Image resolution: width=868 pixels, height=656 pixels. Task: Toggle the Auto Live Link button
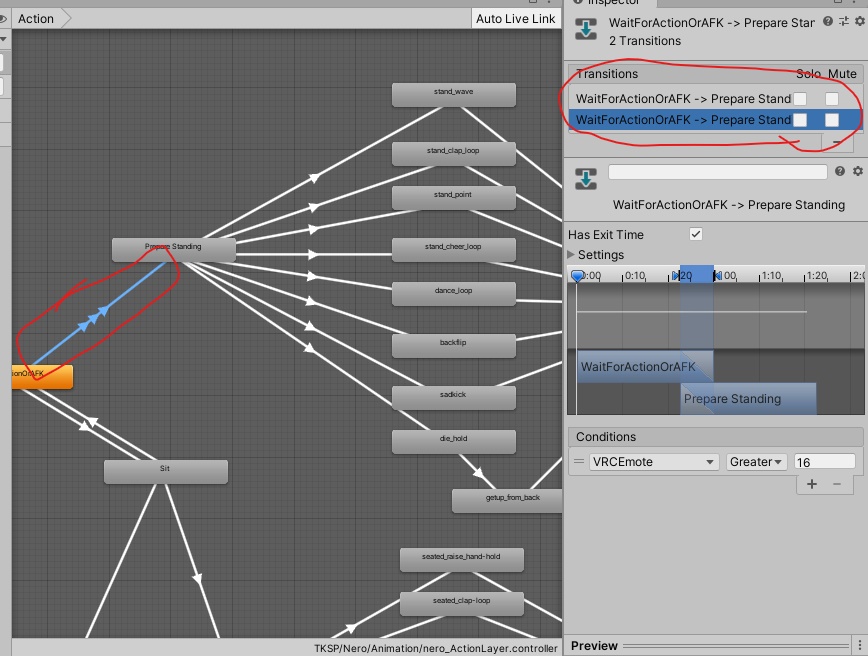[x=515, y=19]
